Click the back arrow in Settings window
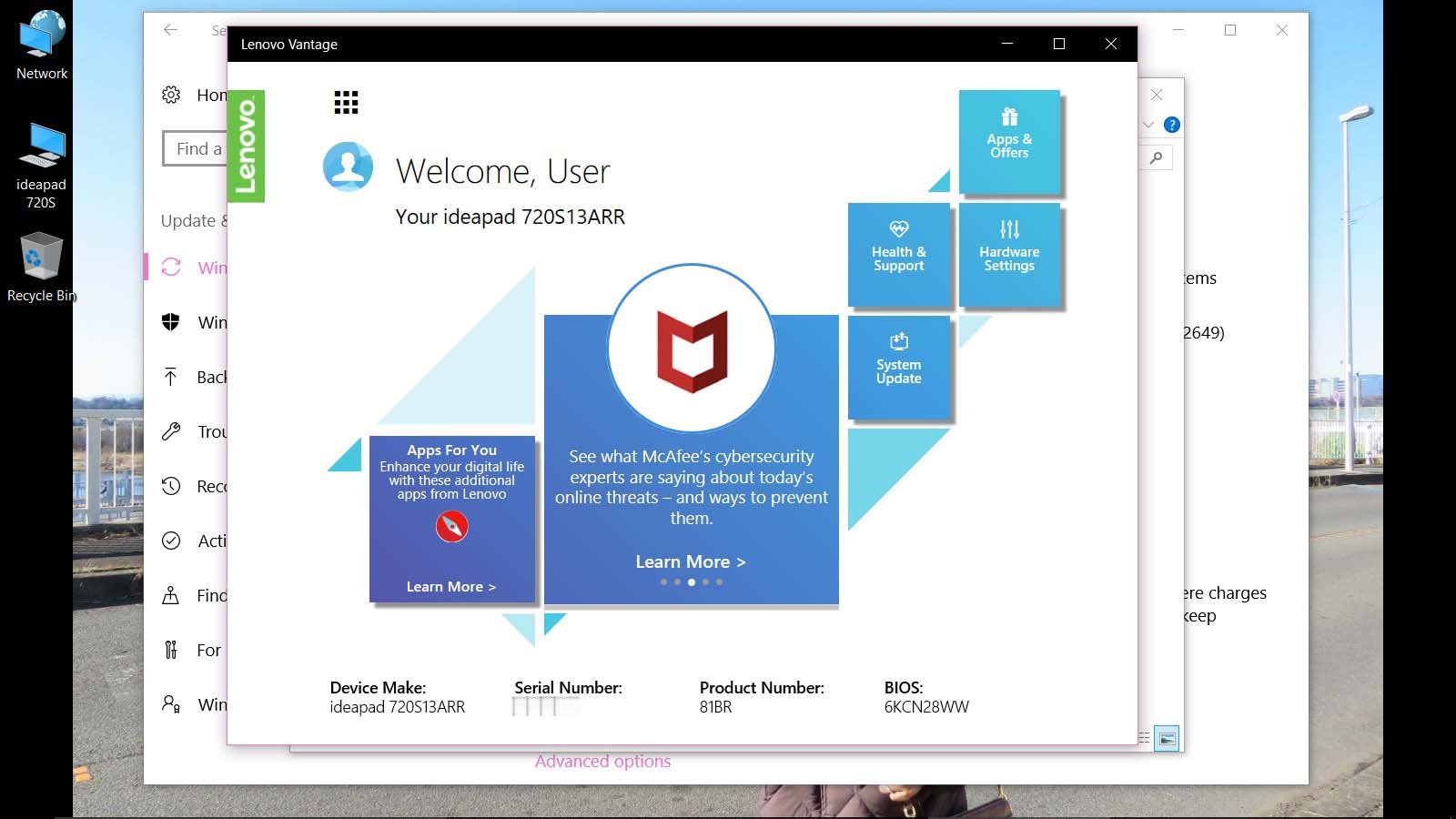The height and width of the screenshot is (819, 1456). 170,30
